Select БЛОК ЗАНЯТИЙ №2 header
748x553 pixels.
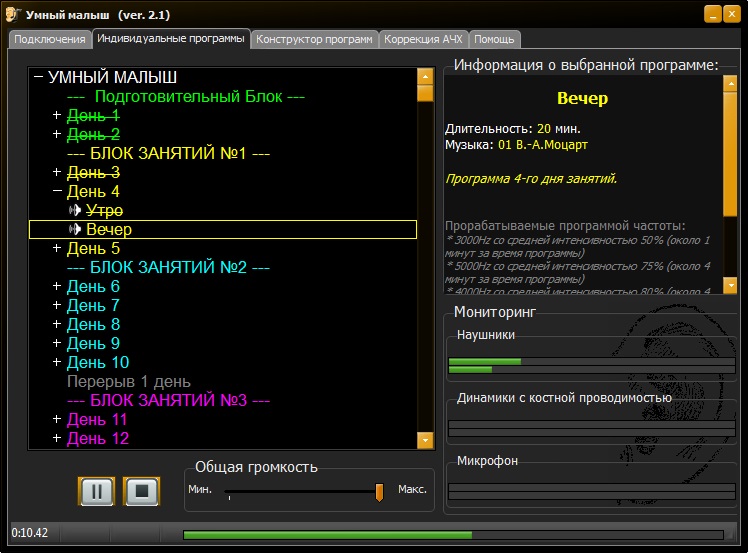(x=168, y=267)
